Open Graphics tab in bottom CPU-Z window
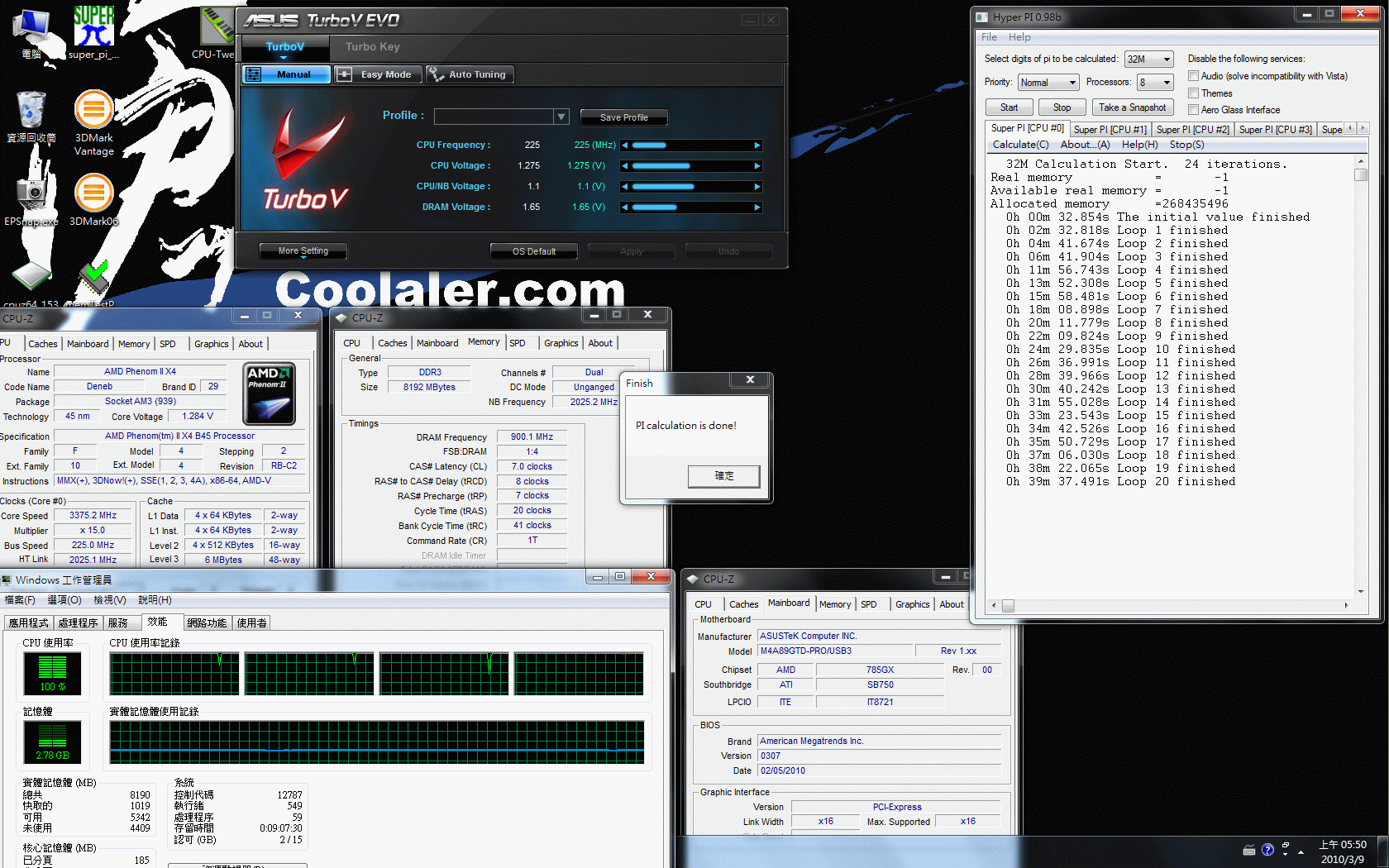This screenshot has width=1389, height=868. tap(912, 604)
